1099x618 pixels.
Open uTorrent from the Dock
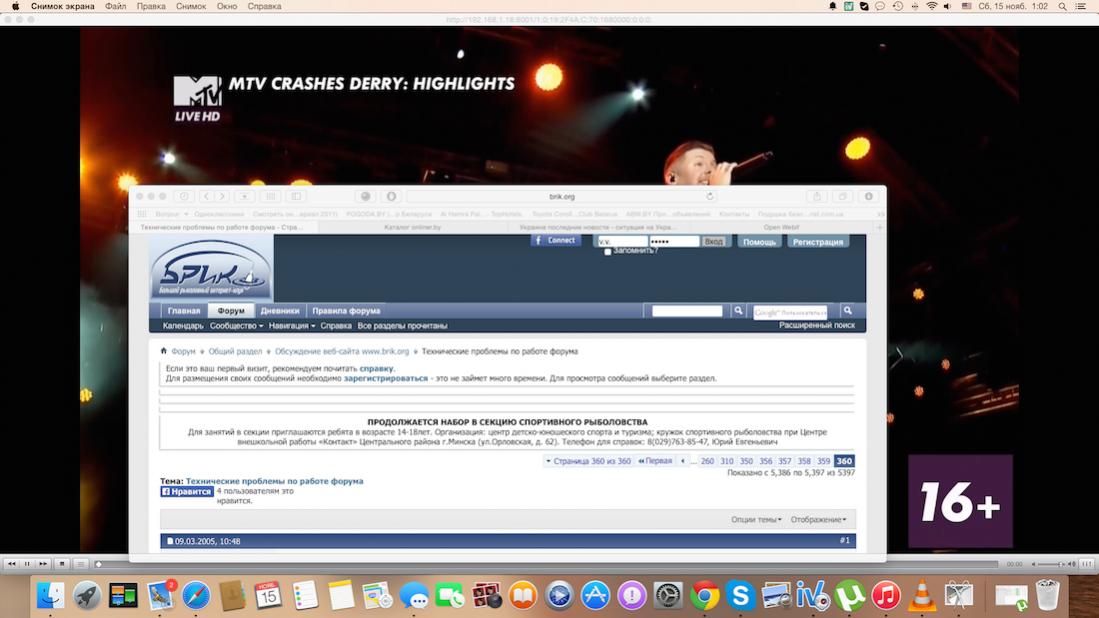pos(850,596)
